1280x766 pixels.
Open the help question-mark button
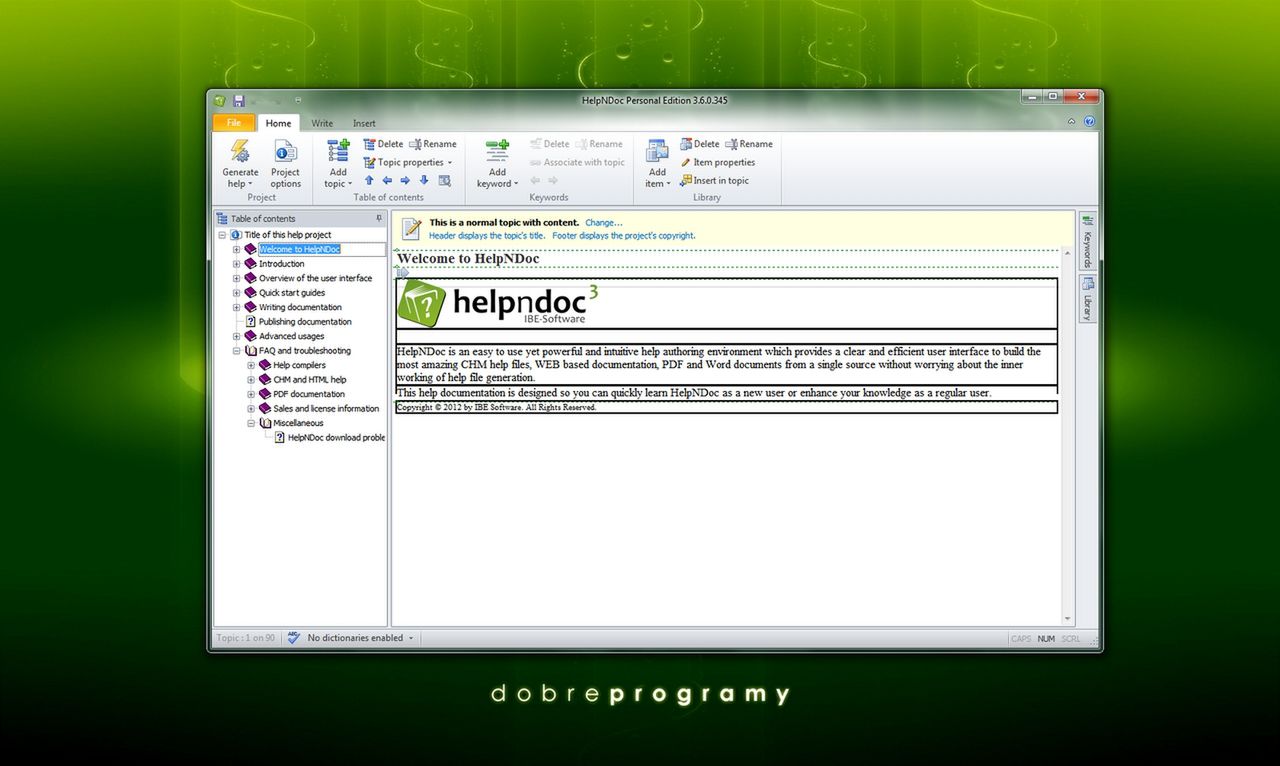point(1089,122)
